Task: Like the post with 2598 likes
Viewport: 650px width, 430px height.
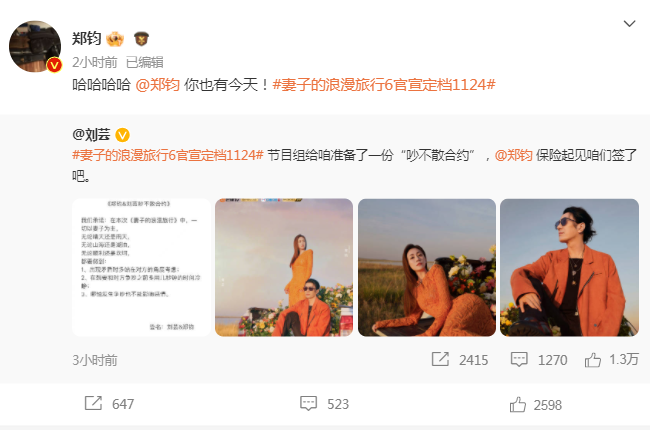Action: click(518, 404)
